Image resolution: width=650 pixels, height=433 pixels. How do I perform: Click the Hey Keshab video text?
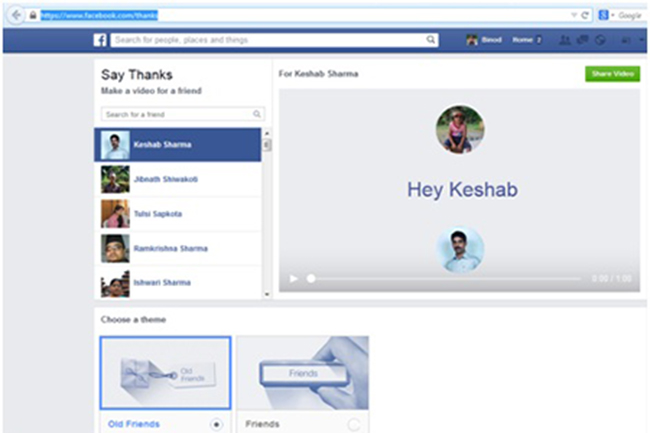[462, 190]
